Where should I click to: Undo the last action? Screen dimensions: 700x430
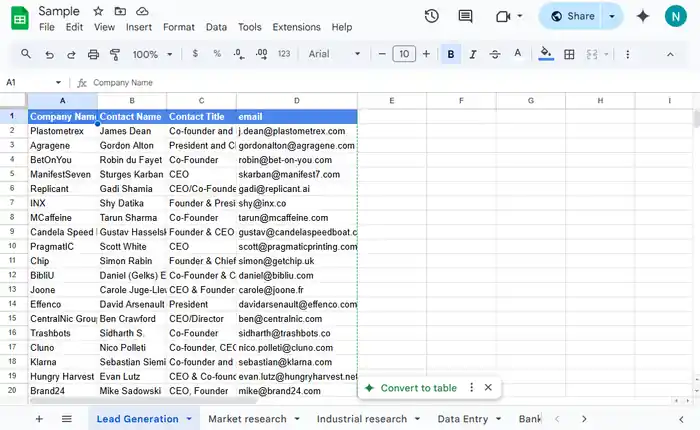pos(49,54)
